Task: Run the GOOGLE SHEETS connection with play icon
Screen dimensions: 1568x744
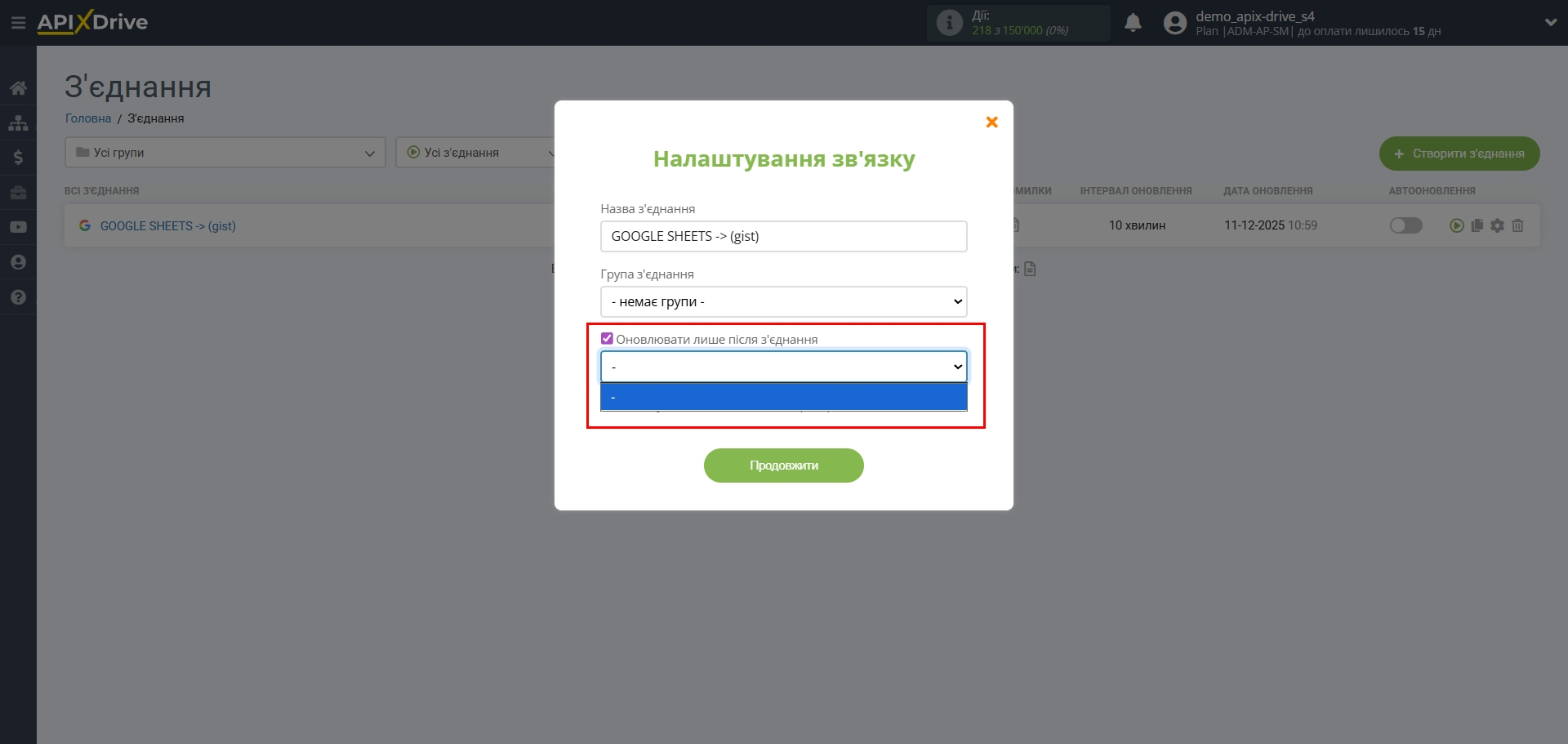Action: point(1456,225)
